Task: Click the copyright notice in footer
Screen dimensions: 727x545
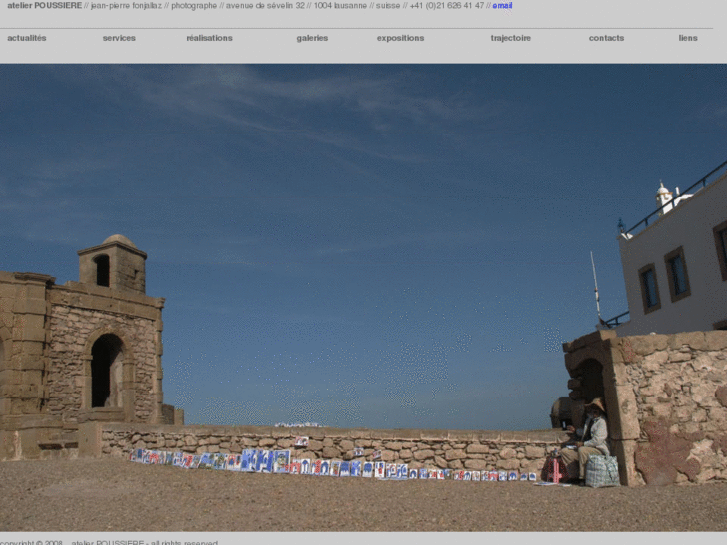Action: tap(110, 542)
